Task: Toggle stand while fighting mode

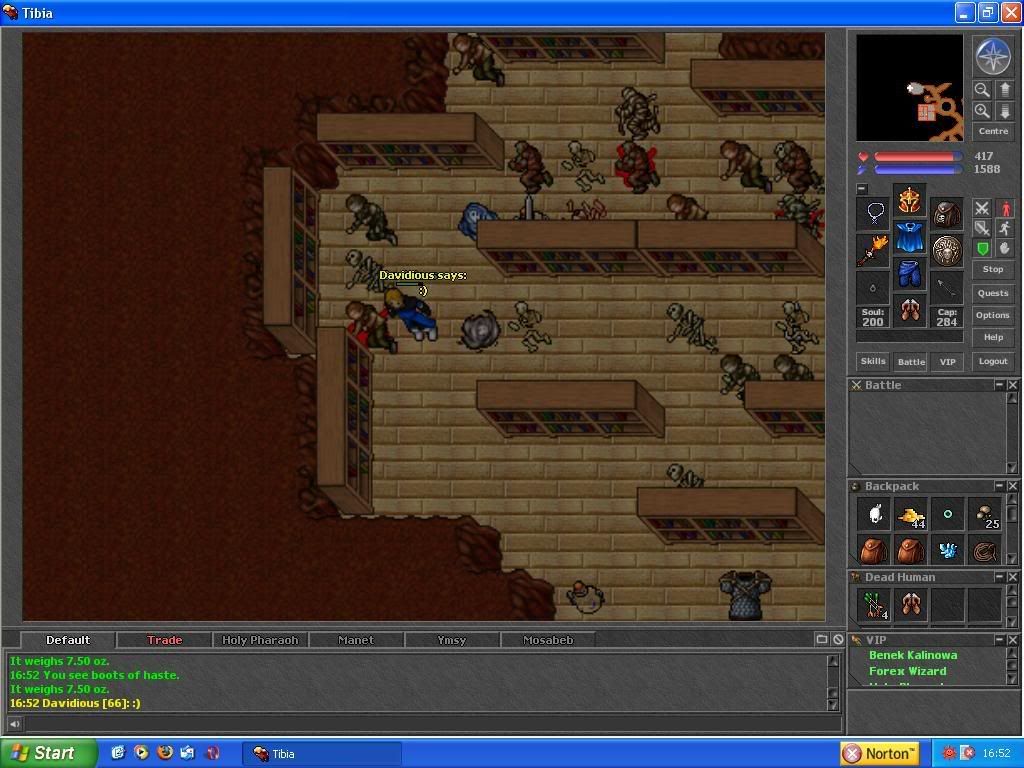Action: (1004, 208)
